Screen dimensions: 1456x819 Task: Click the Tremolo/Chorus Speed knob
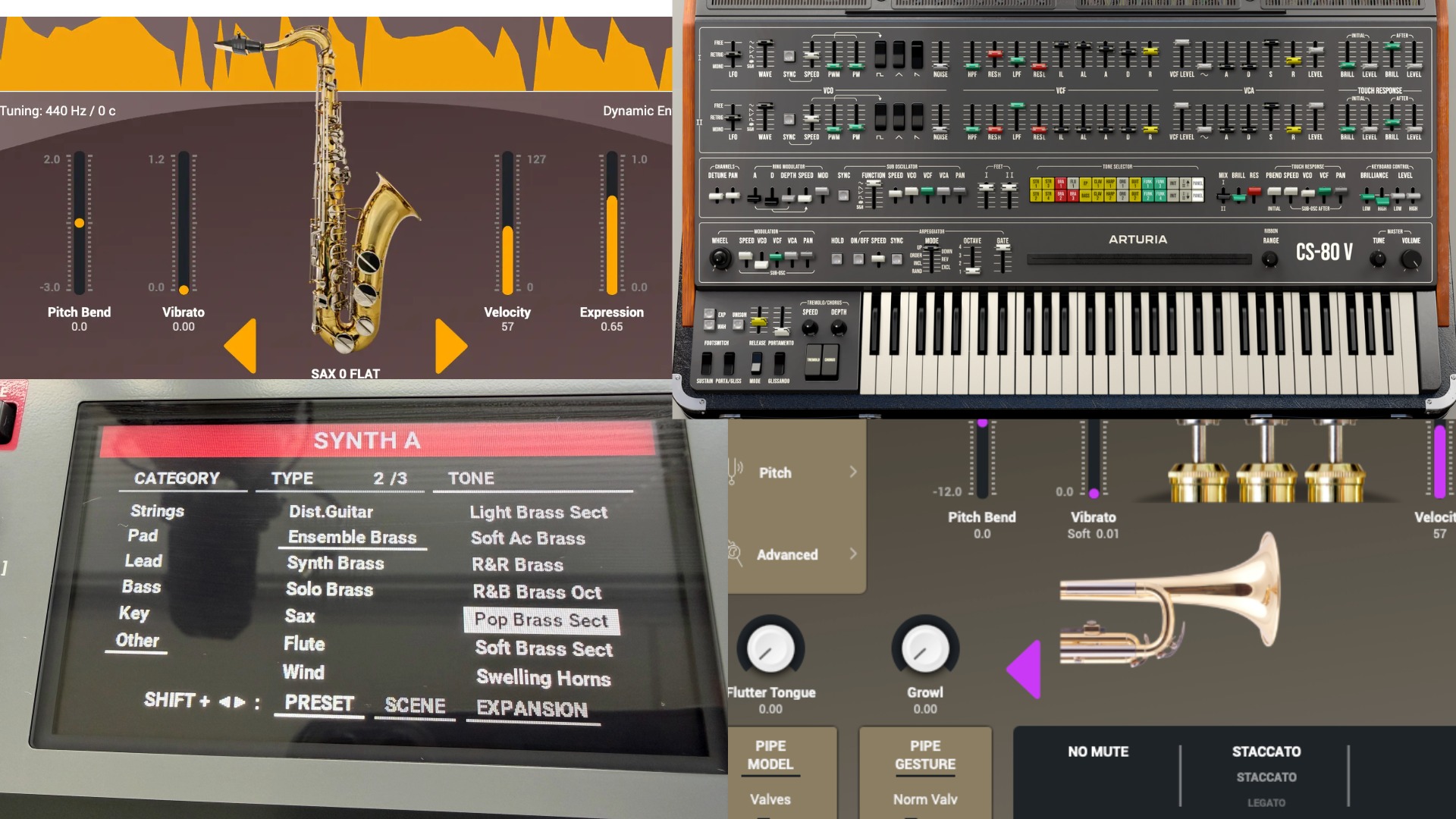810,328
